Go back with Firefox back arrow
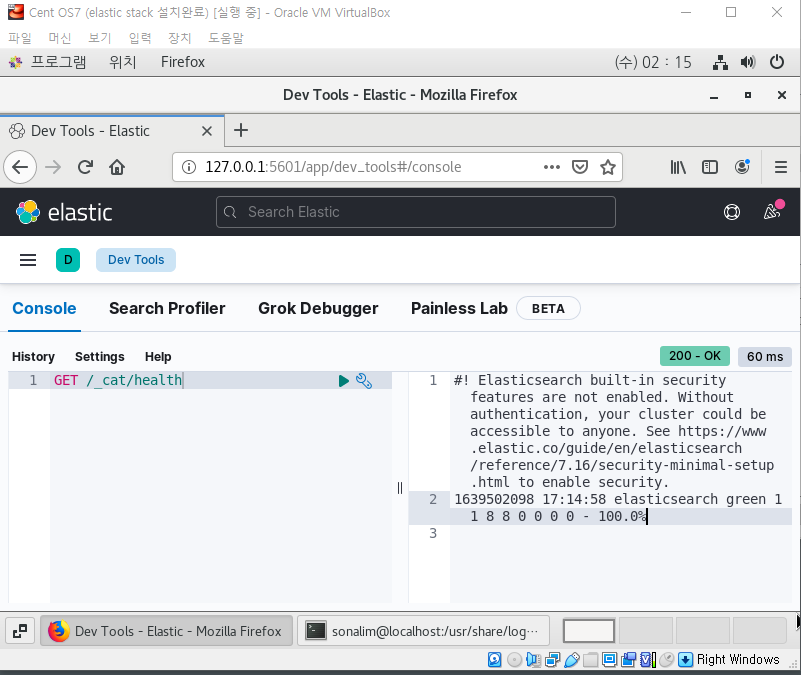Viewport: 801px width, 675px height. (20, 167)
